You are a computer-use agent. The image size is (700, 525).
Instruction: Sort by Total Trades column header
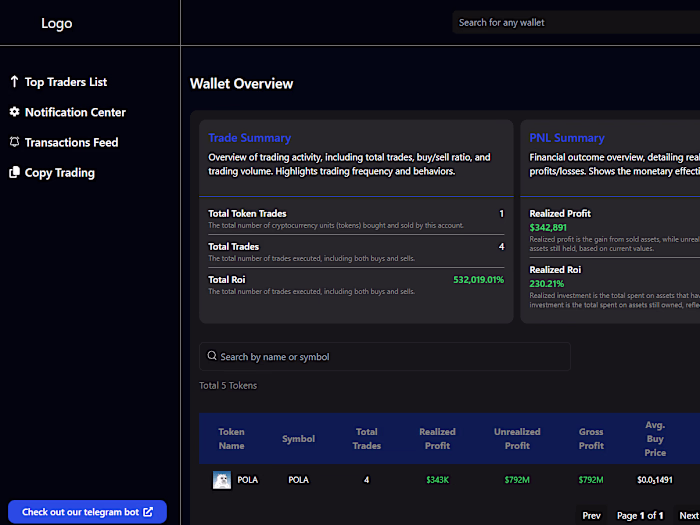367,438
